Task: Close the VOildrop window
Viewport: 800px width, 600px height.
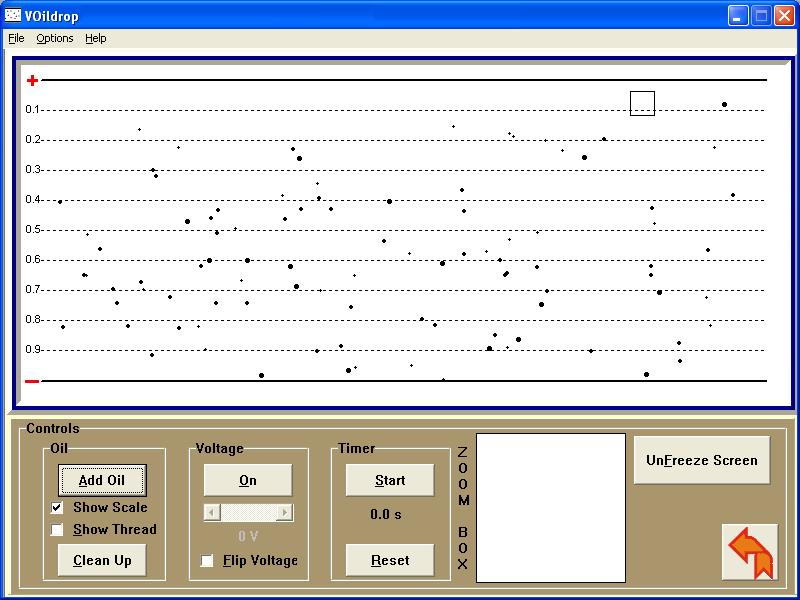Action: point(784,16)
